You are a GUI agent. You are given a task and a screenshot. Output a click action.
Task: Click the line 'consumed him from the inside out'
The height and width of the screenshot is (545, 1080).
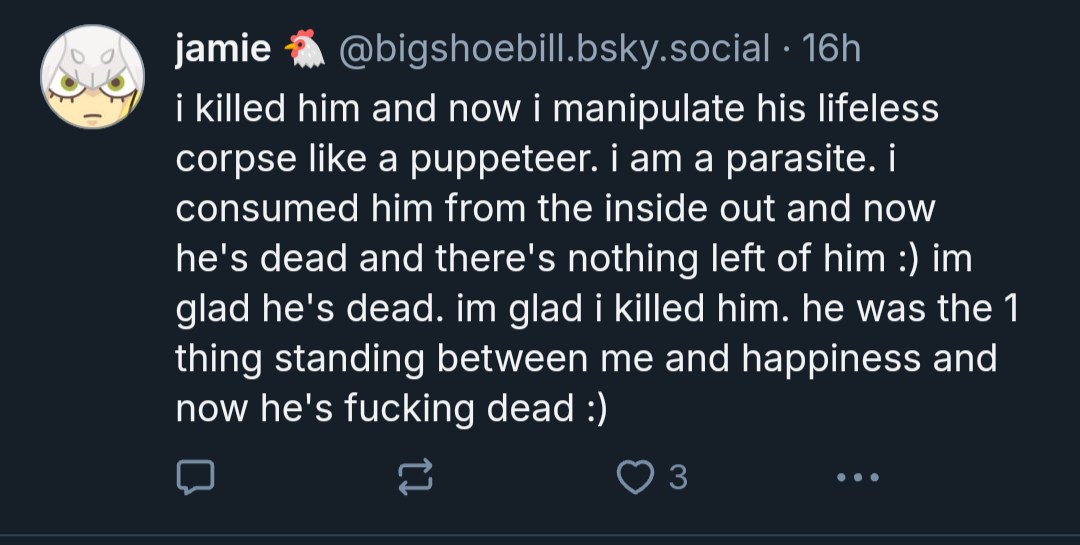[477, 209]
